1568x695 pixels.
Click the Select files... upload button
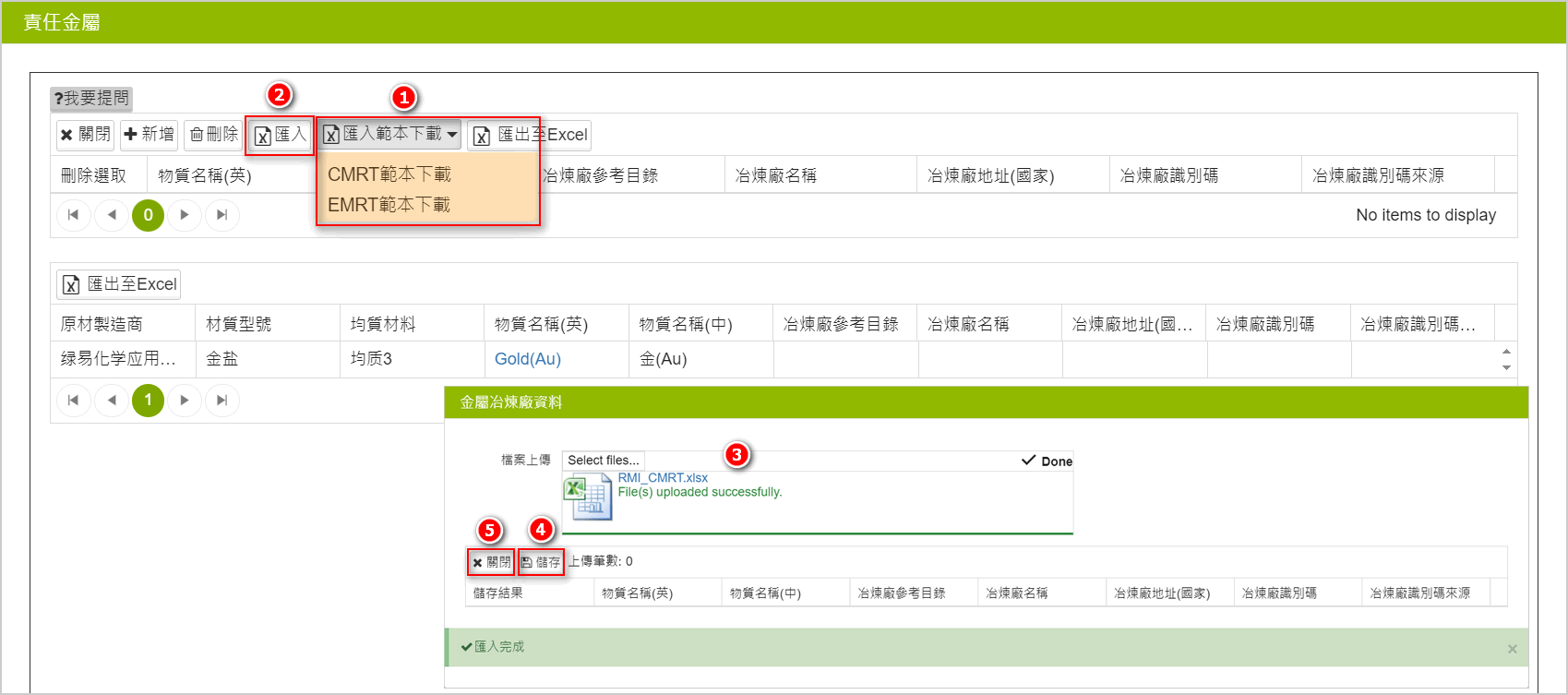point(604,460)
